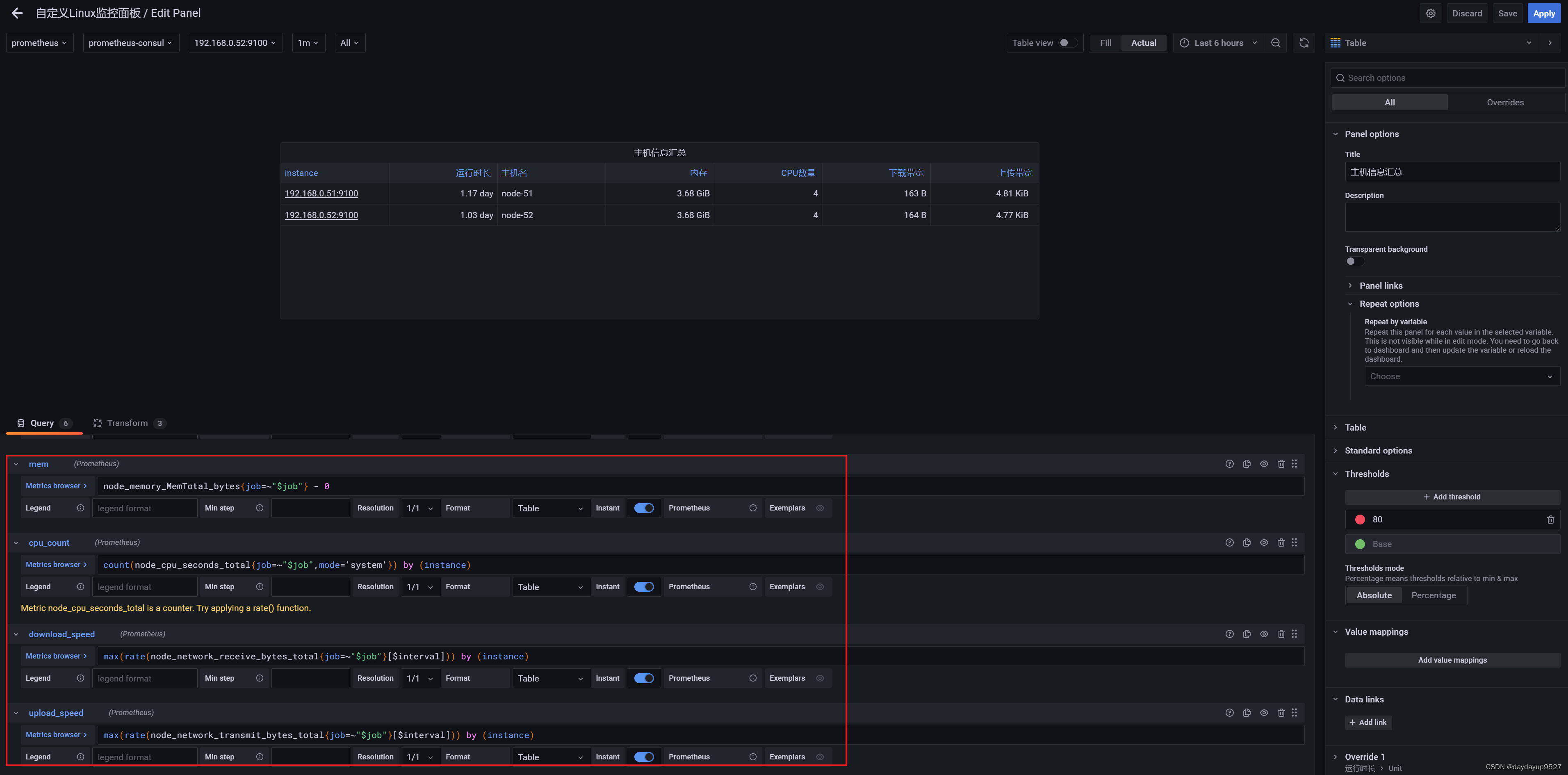Click the zoom out time range icon
The image size is (1568, 775).
coord(1275,43)
